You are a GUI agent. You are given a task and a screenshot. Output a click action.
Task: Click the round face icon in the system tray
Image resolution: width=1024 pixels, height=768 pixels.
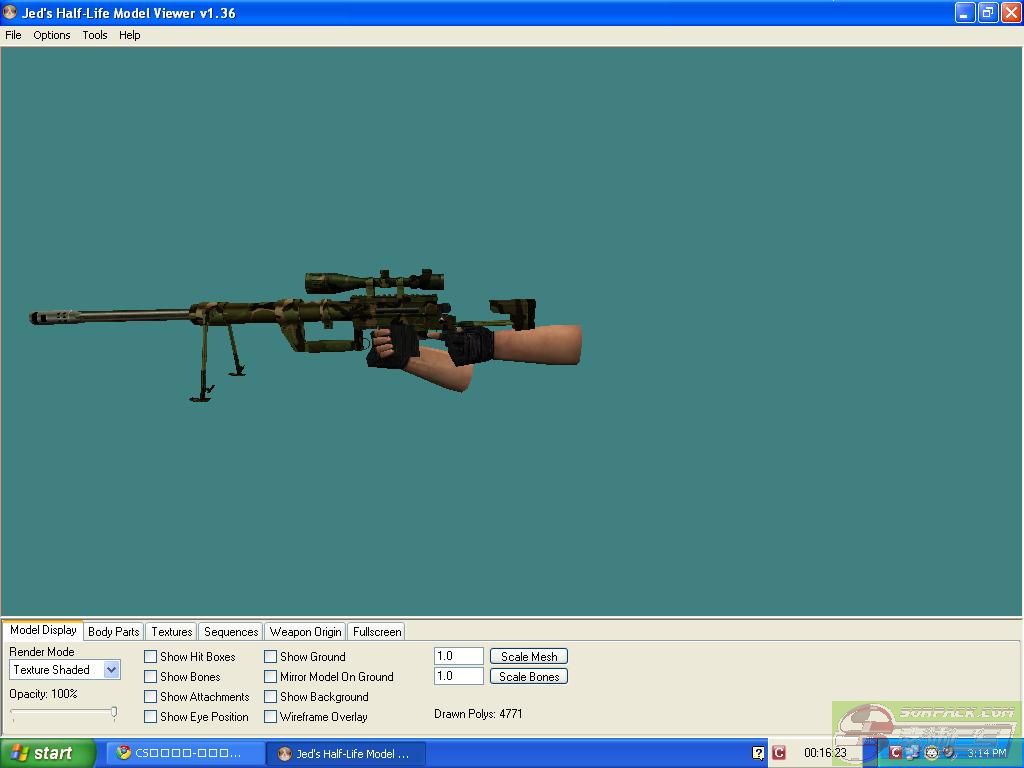pos(931,753)
